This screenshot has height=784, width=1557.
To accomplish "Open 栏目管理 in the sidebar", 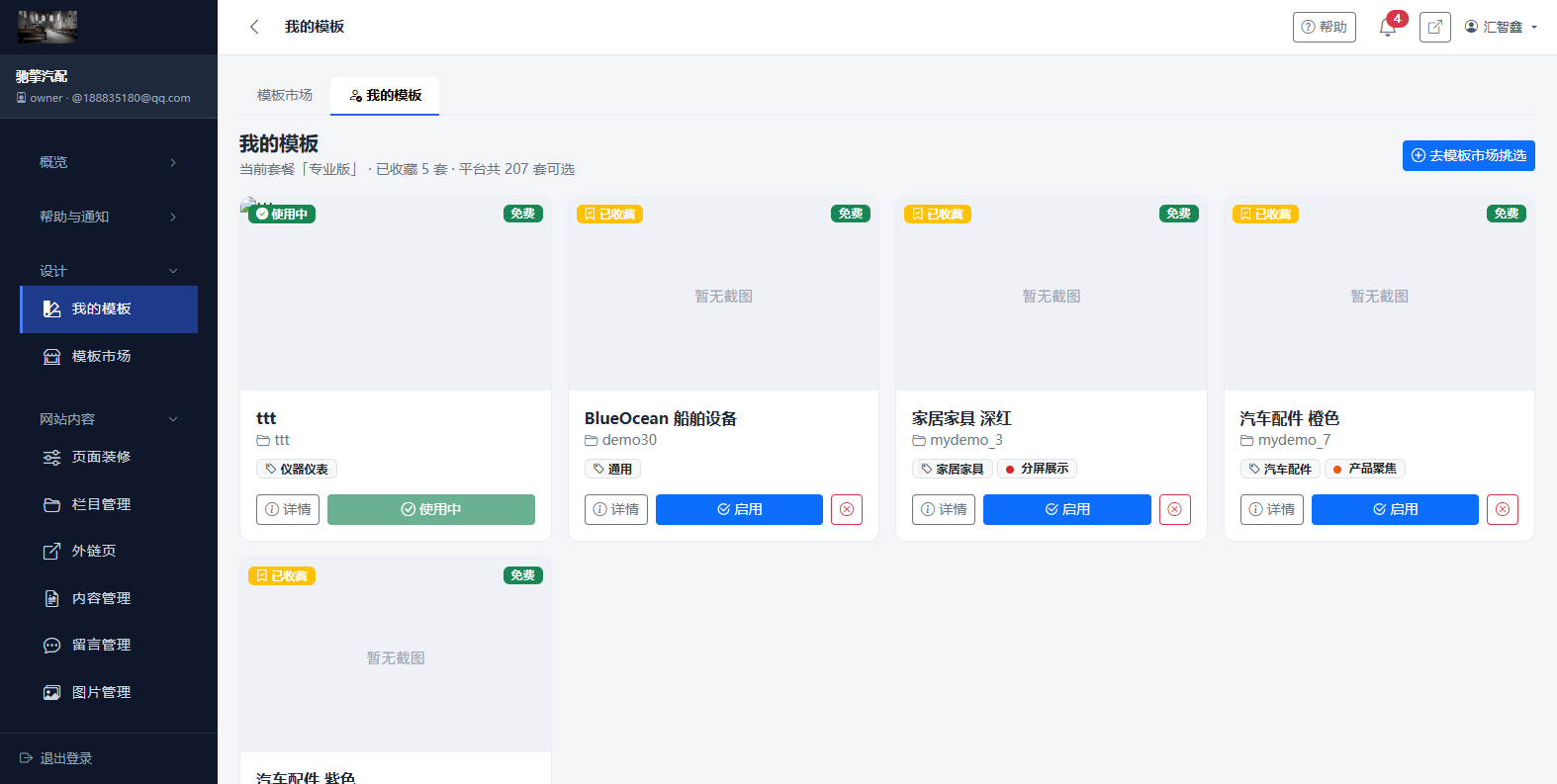I will click(109, 504).
